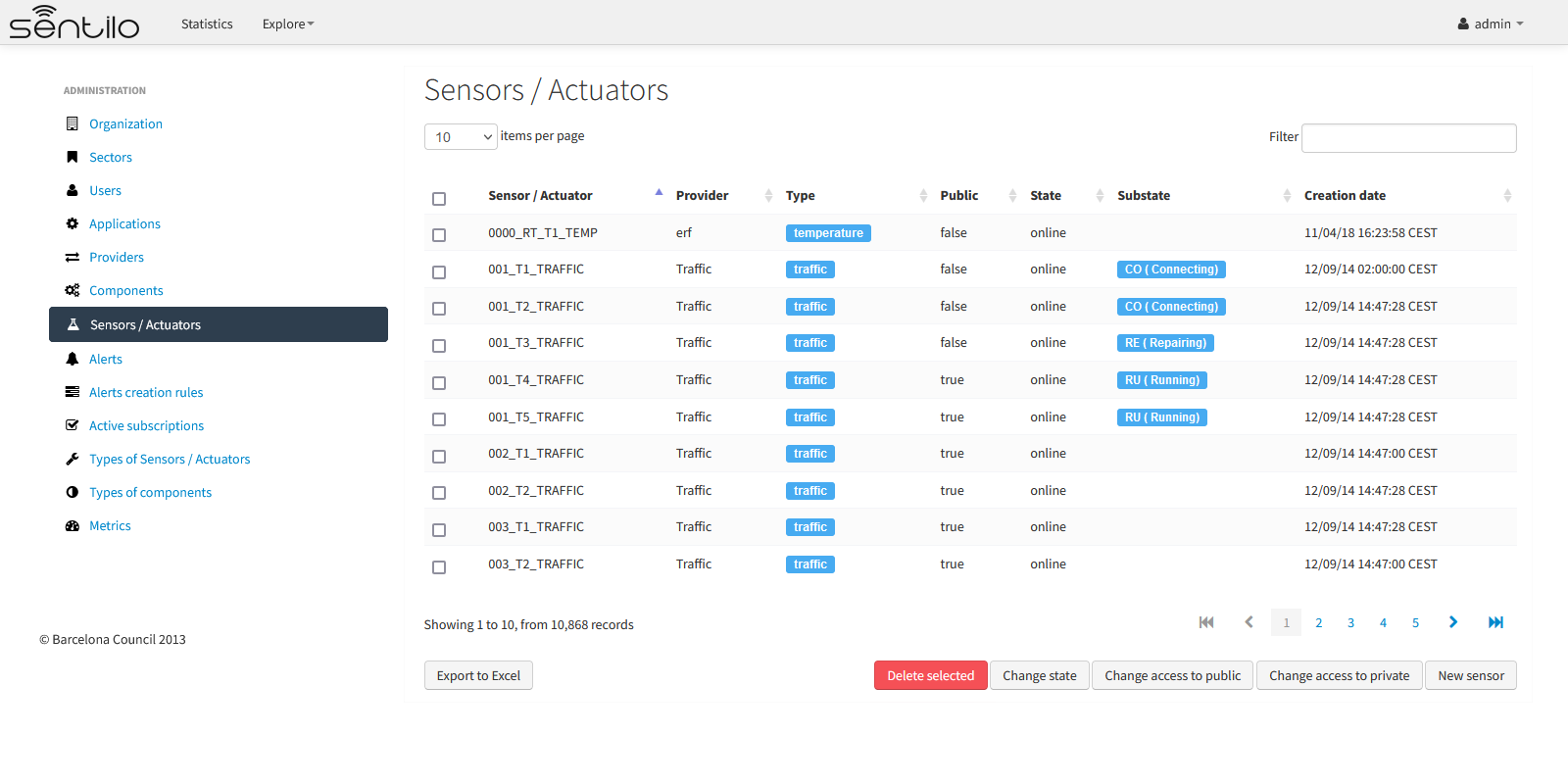Click the 003_T1_TRAFFIC sensor name
Image resolution: width=1568 pixels, height=784 pixels.
(x=536, y=527)
